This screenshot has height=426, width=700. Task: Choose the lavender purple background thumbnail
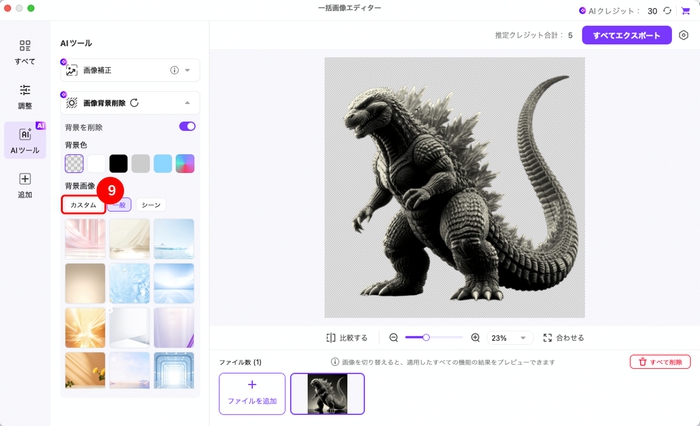(174, 327)
